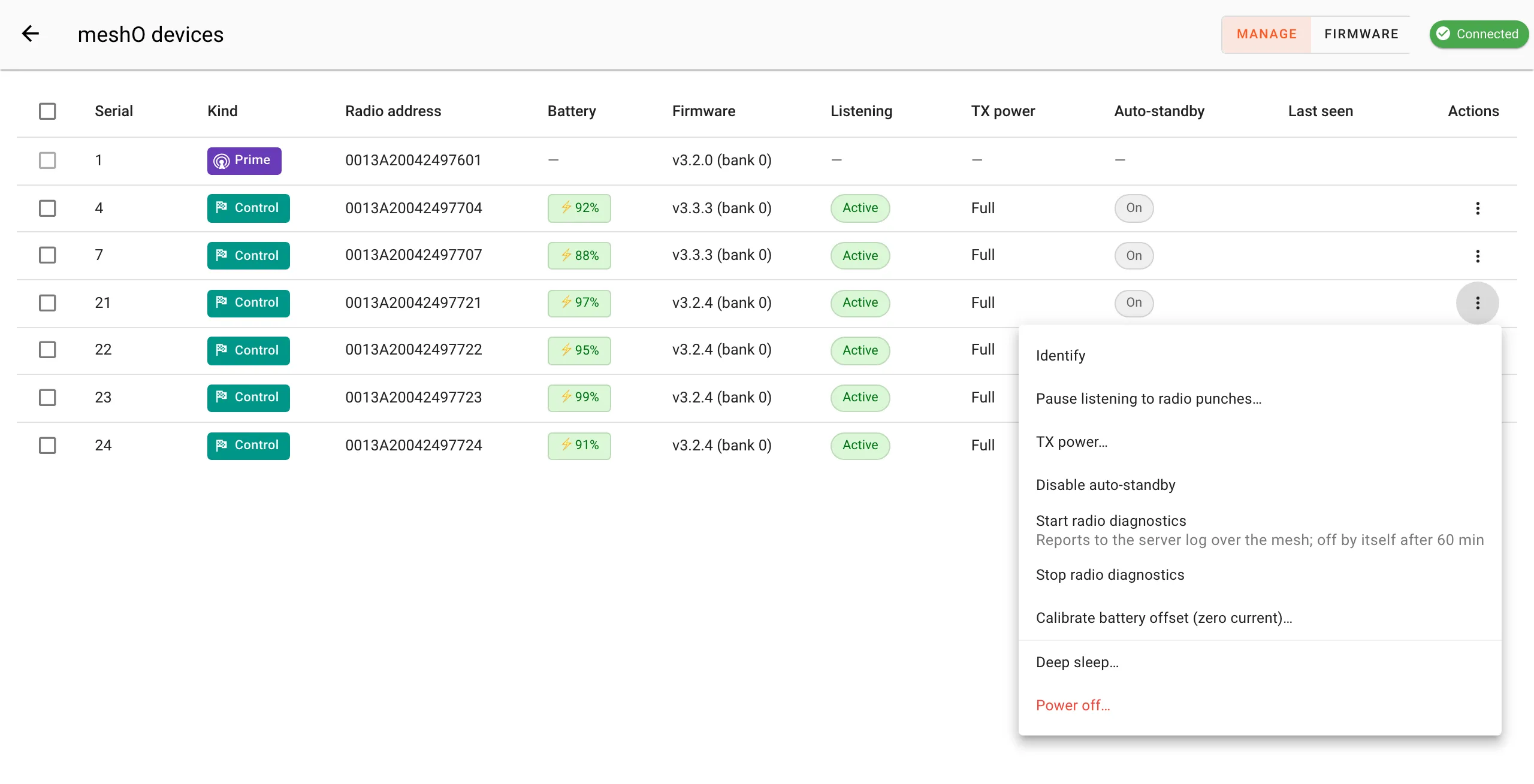This screenshot has height=784, width=1534.
Task: Choose Disable auto-standby
Action: (x=1260, y=485)
